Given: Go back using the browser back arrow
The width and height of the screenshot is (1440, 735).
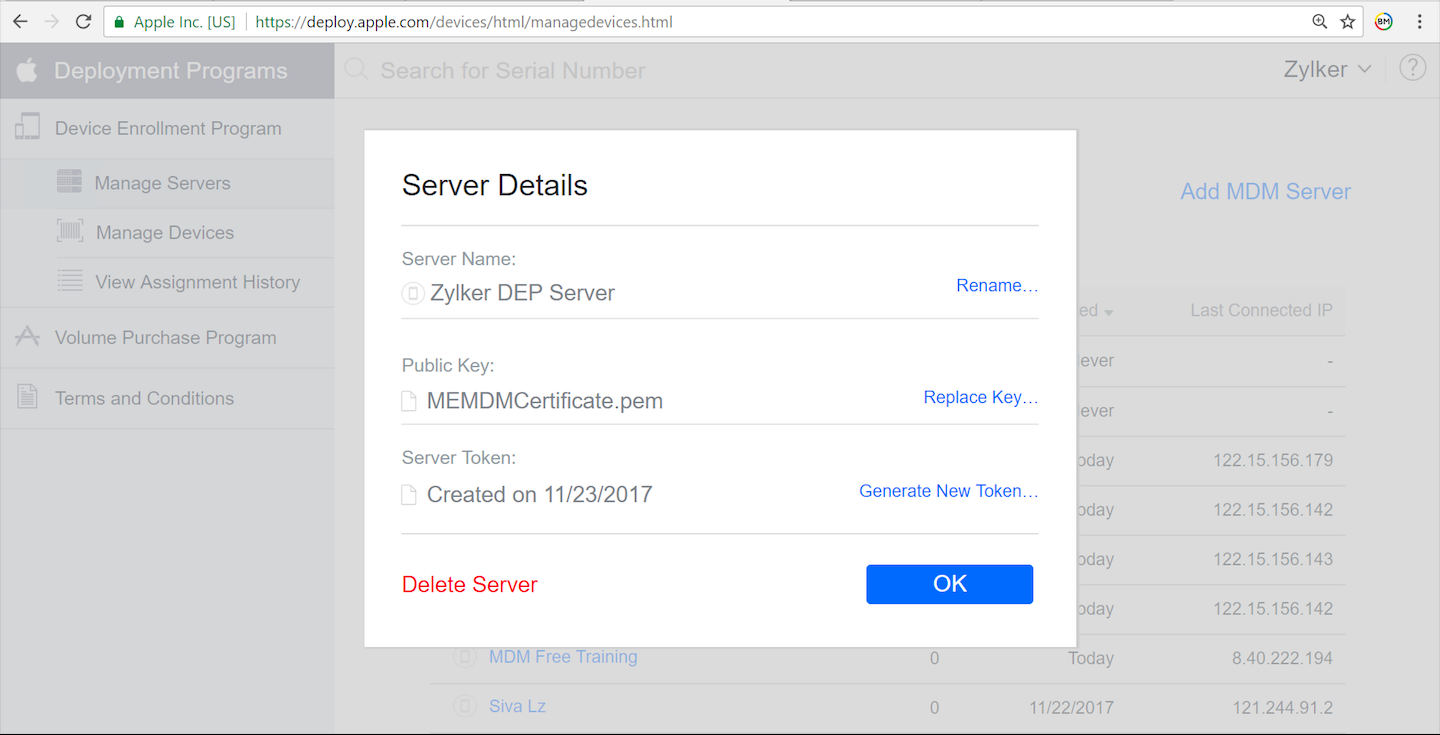Looking at the screenshot, I should click(20, 21).
